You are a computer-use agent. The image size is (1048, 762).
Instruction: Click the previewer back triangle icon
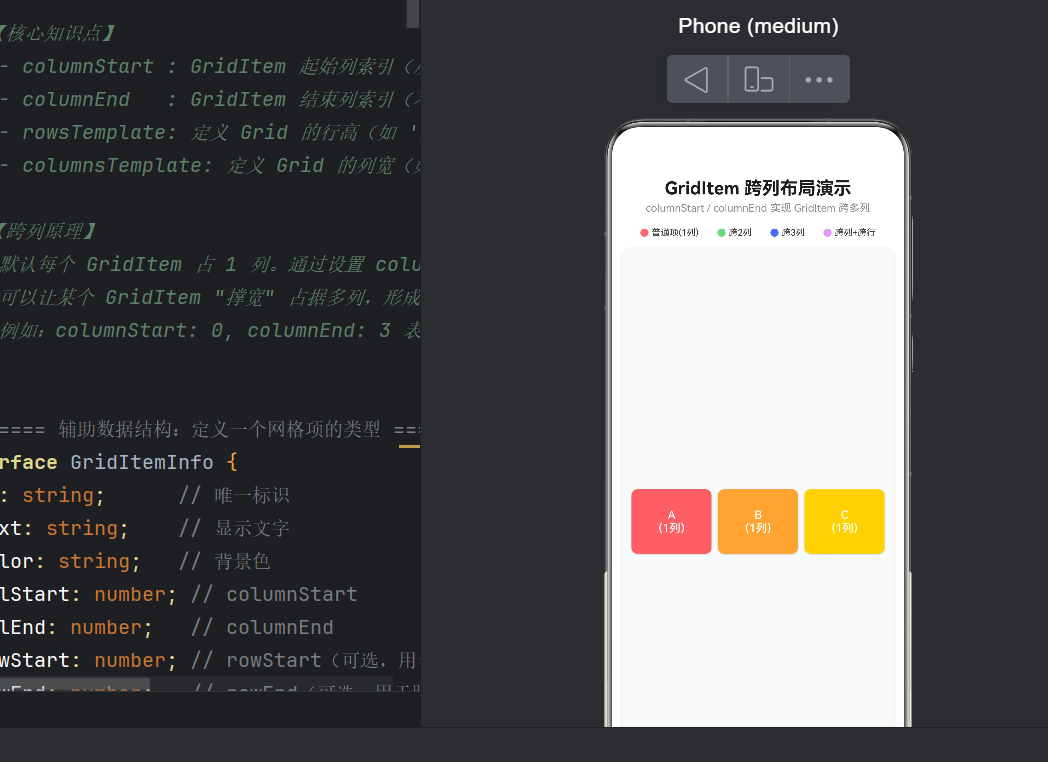[x=696, y=80]
